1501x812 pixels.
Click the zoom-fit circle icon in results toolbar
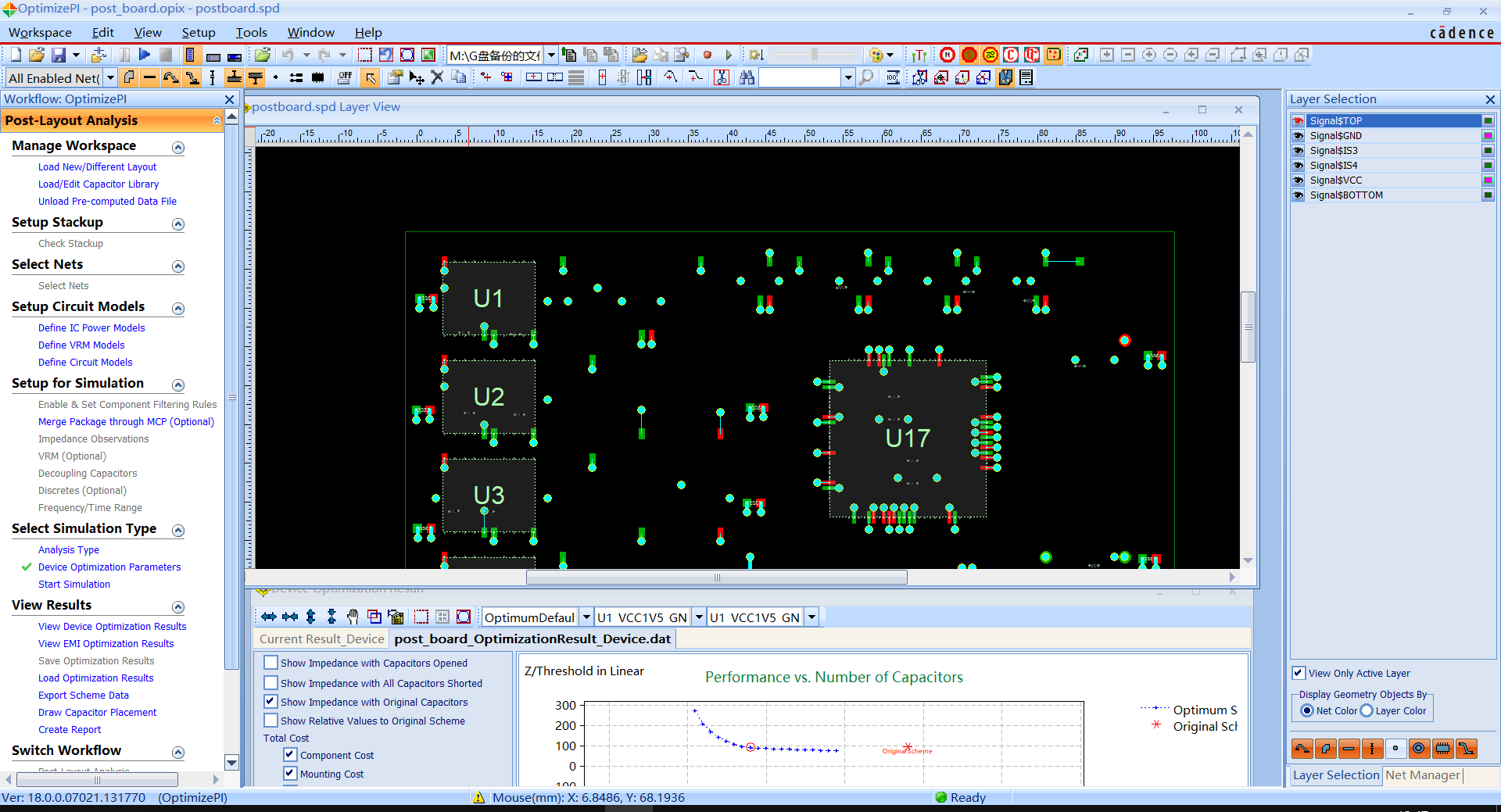(464, 617)
